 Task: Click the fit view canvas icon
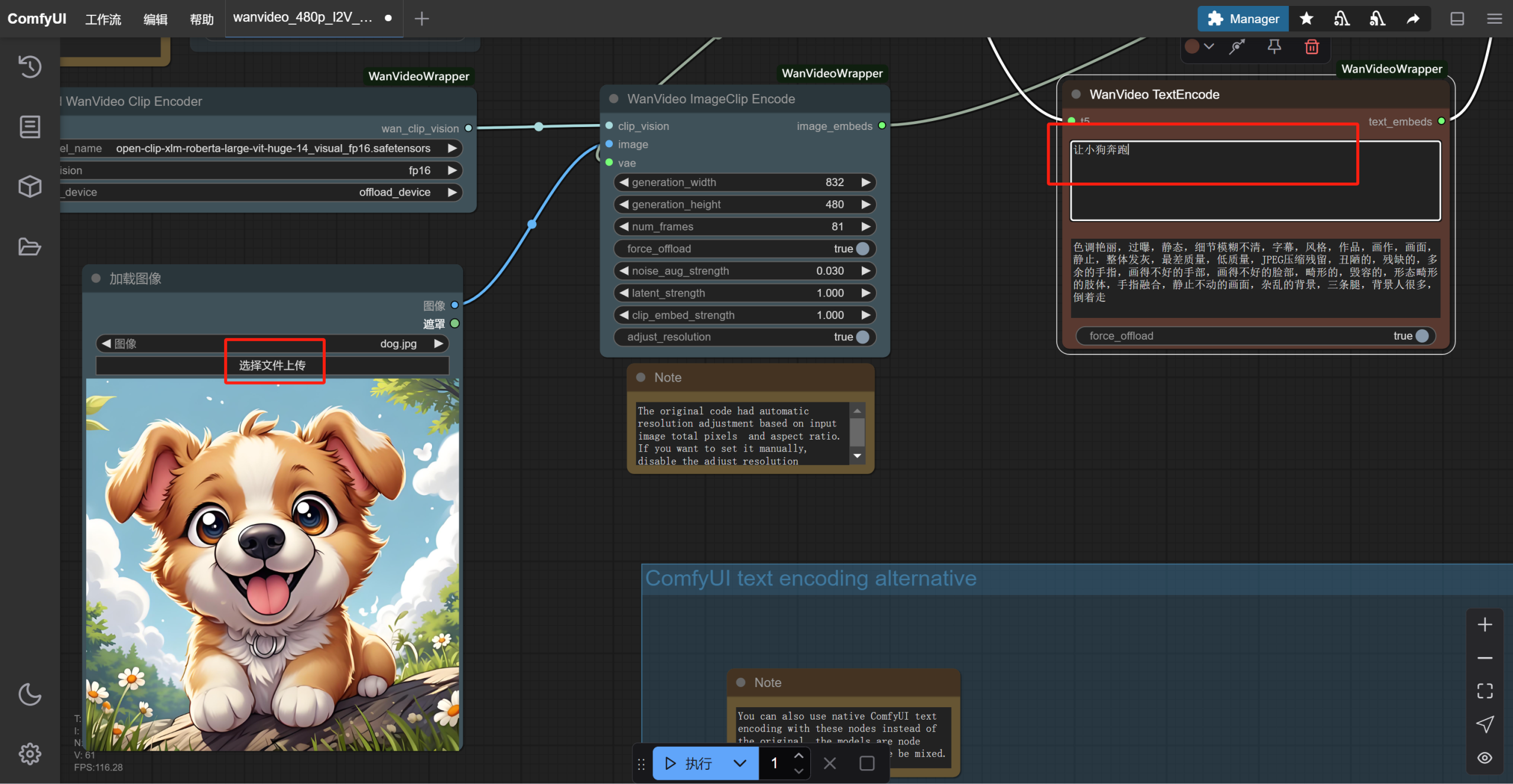tap(1485, 691)
